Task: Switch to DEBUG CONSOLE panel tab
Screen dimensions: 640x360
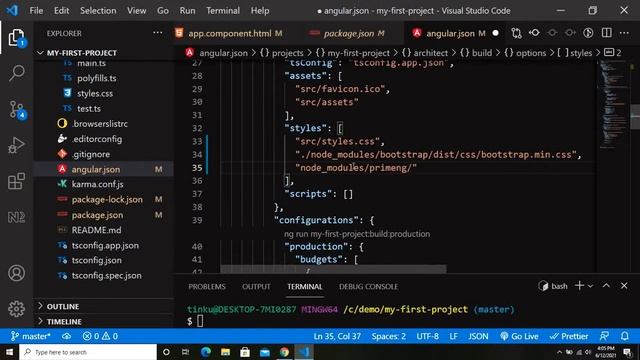Action: coord(368,287)
